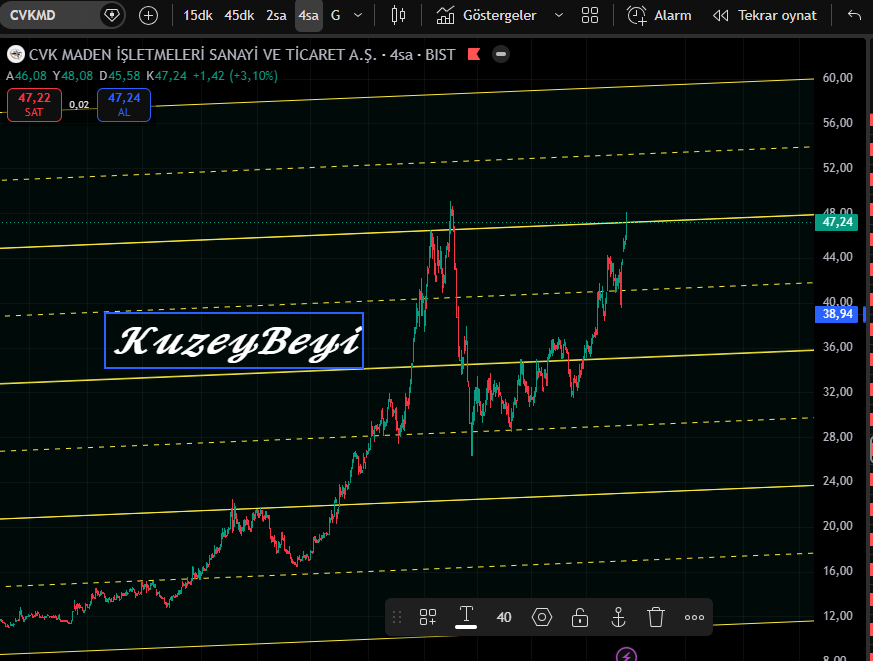Screen dimensions: 873x661
Task: Open drawing templates icon in floating toolbar
Action: (x=428, y=617)
